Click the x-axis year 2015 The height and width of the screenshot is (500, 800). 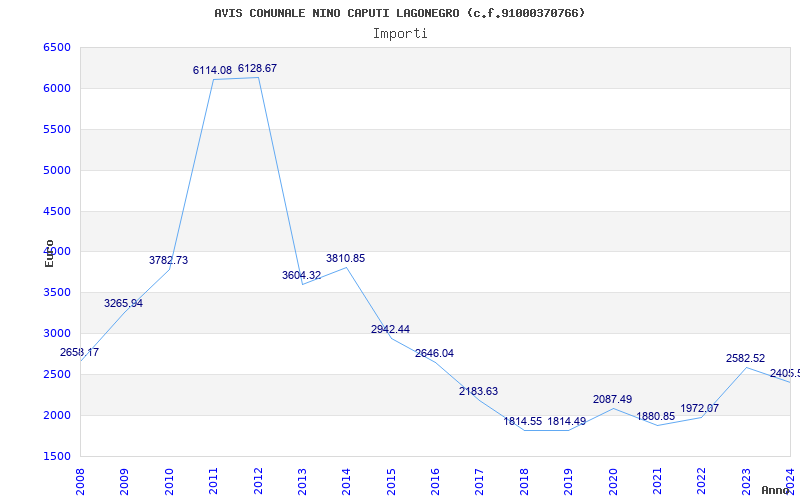[x=391, y=482]
